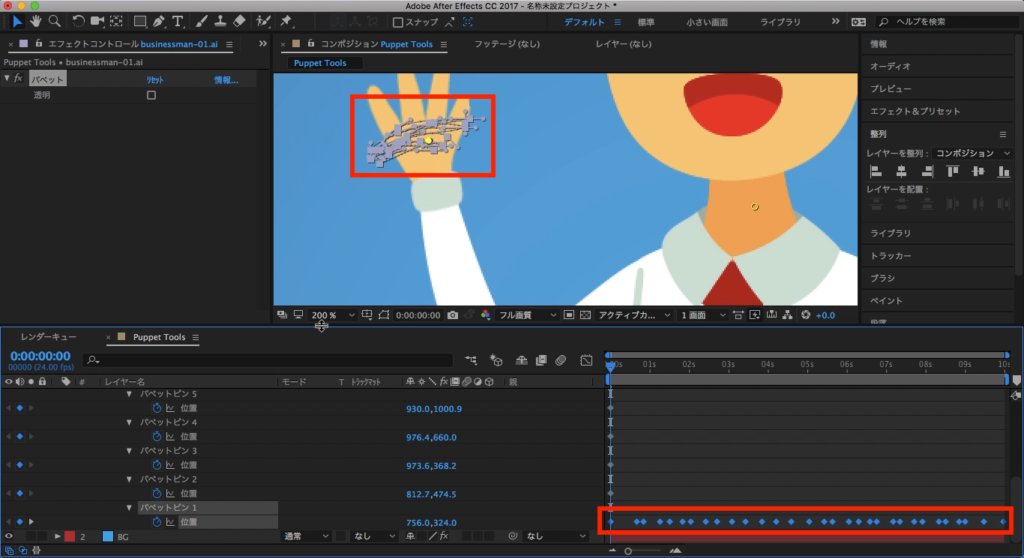Screen dimensions: 1024x558
Task: Enable the スナップ (snap) checkbox
Action: click(x=398, y=22)
